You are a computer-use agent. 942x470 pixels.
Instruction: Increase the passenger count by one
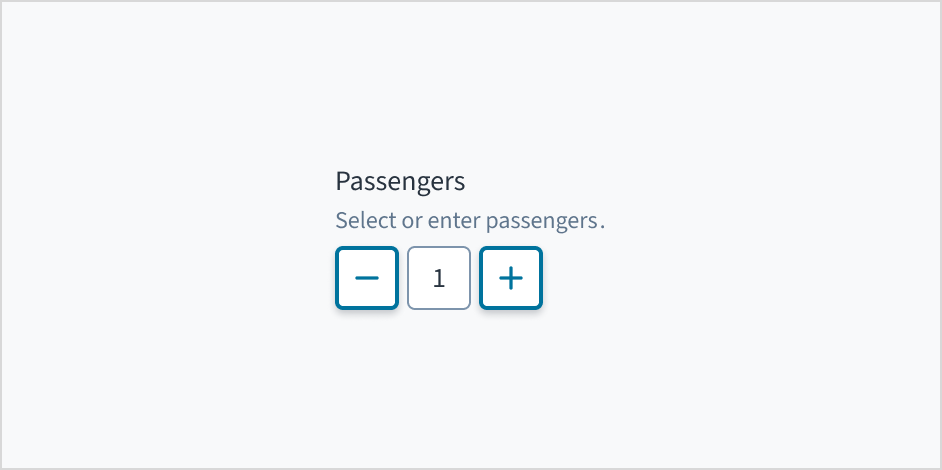(511, 278)
